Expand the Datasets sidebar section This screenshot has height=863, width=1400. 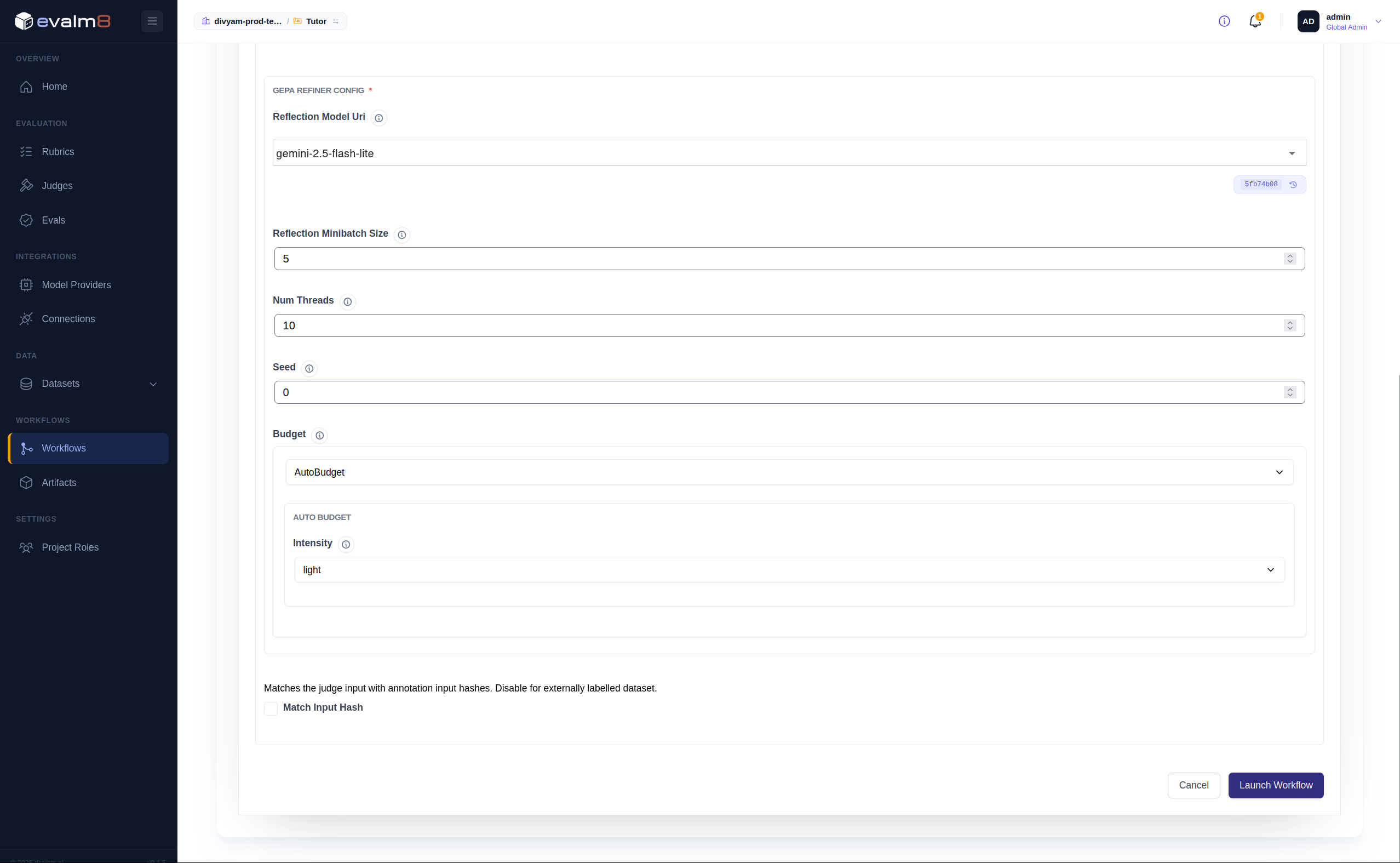click(88, 384)
